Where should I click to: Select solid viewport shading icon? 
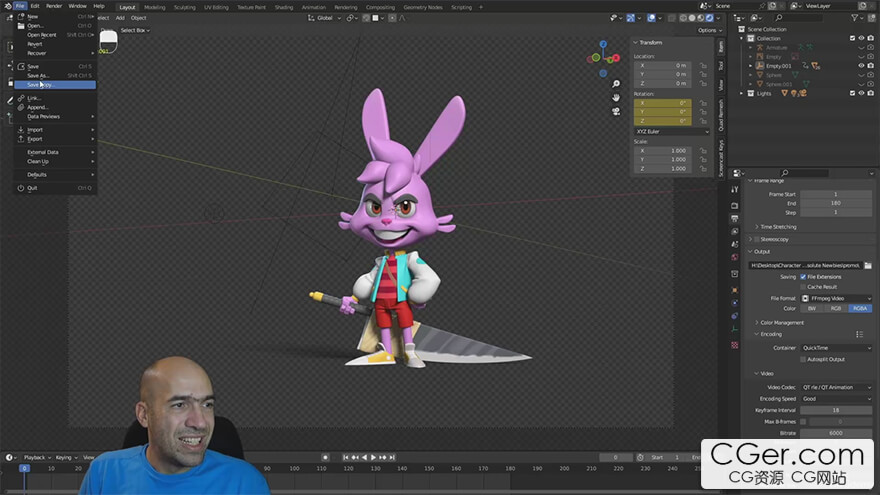click(691, 18)
